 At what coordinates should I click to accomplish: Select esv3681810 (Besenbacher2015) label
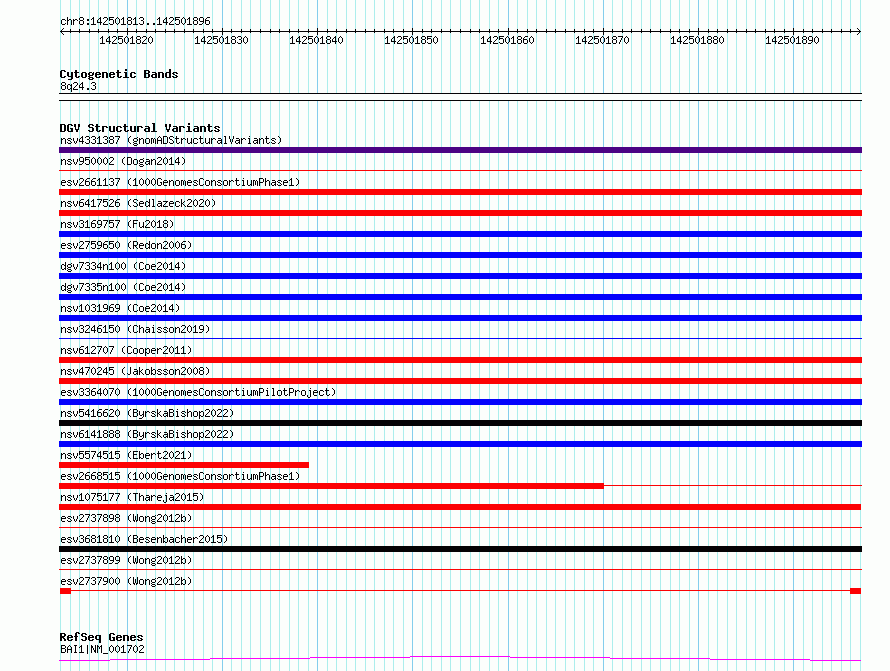coord(144,539)
